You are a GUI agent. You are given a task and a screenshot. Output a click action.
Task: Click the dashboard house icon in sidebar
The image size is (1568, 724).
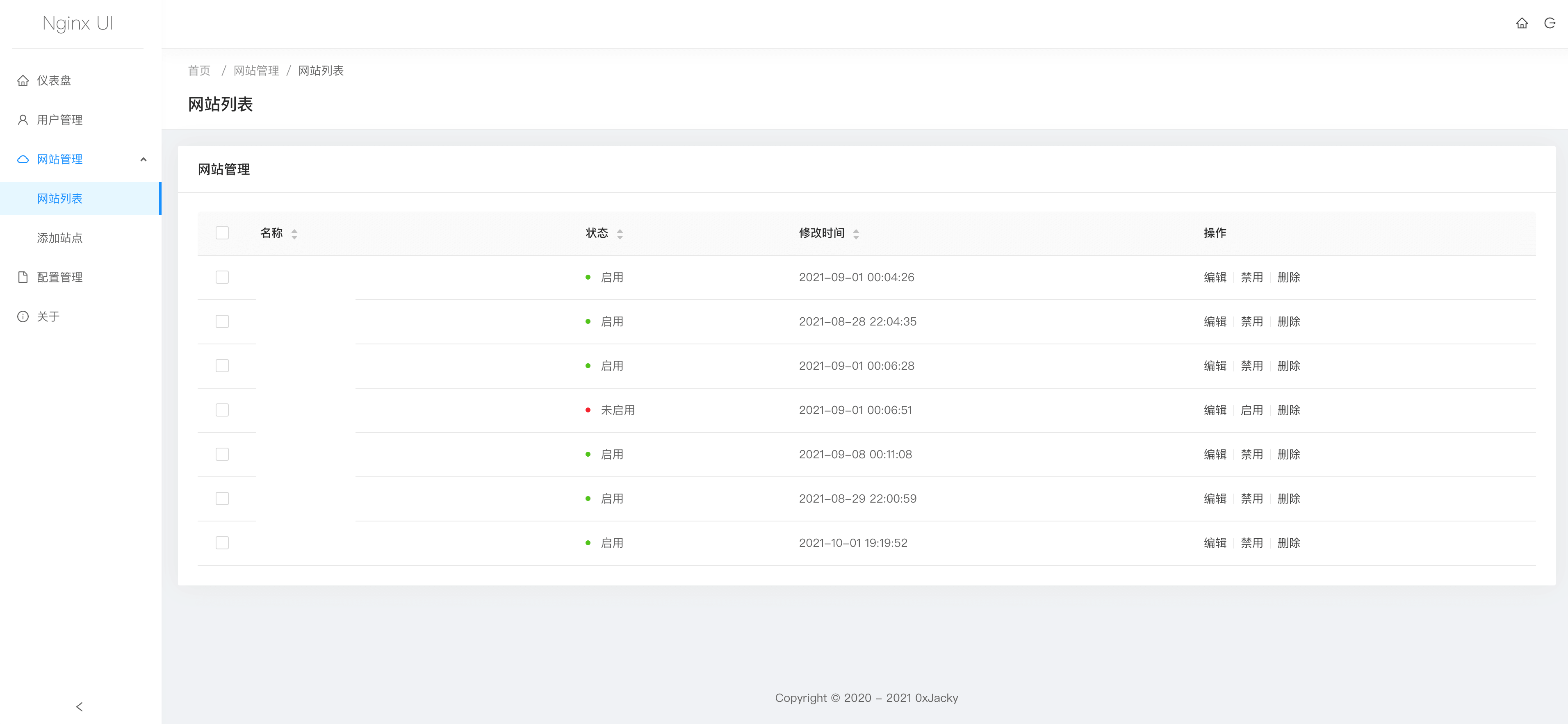point(23,80)
